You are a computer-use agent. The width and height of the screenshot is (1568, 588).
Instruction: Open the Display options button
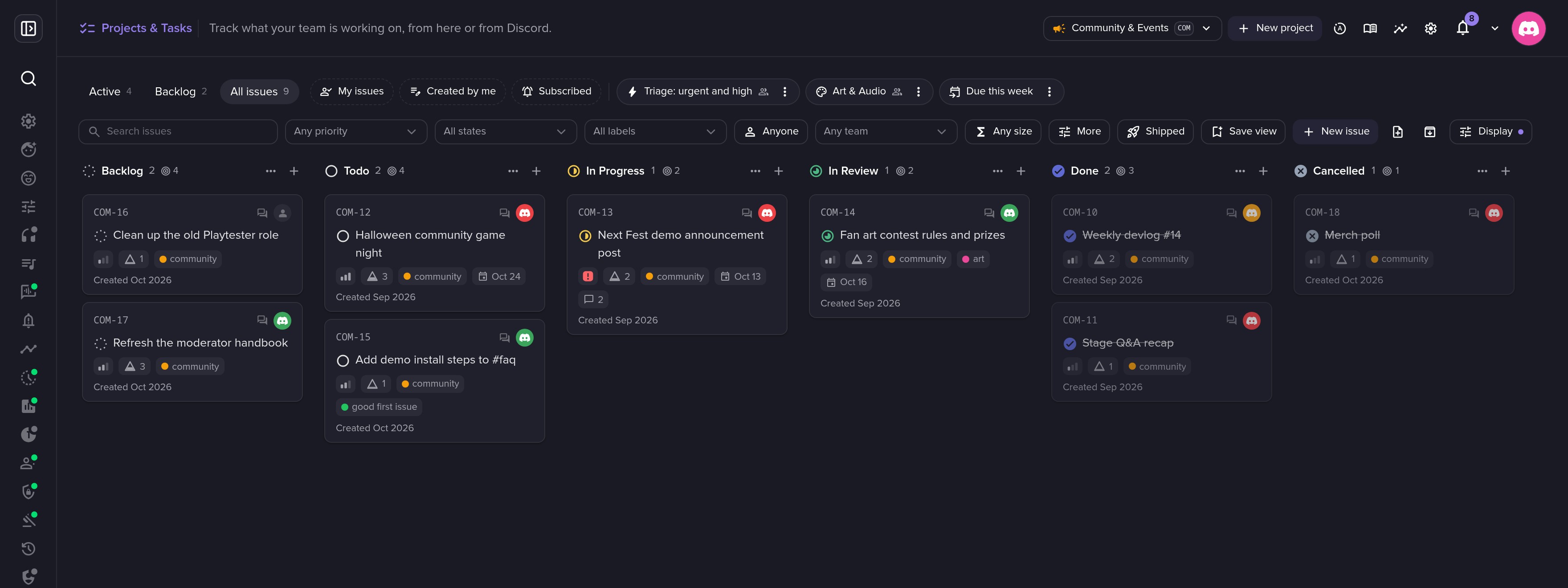(1490, 131)
